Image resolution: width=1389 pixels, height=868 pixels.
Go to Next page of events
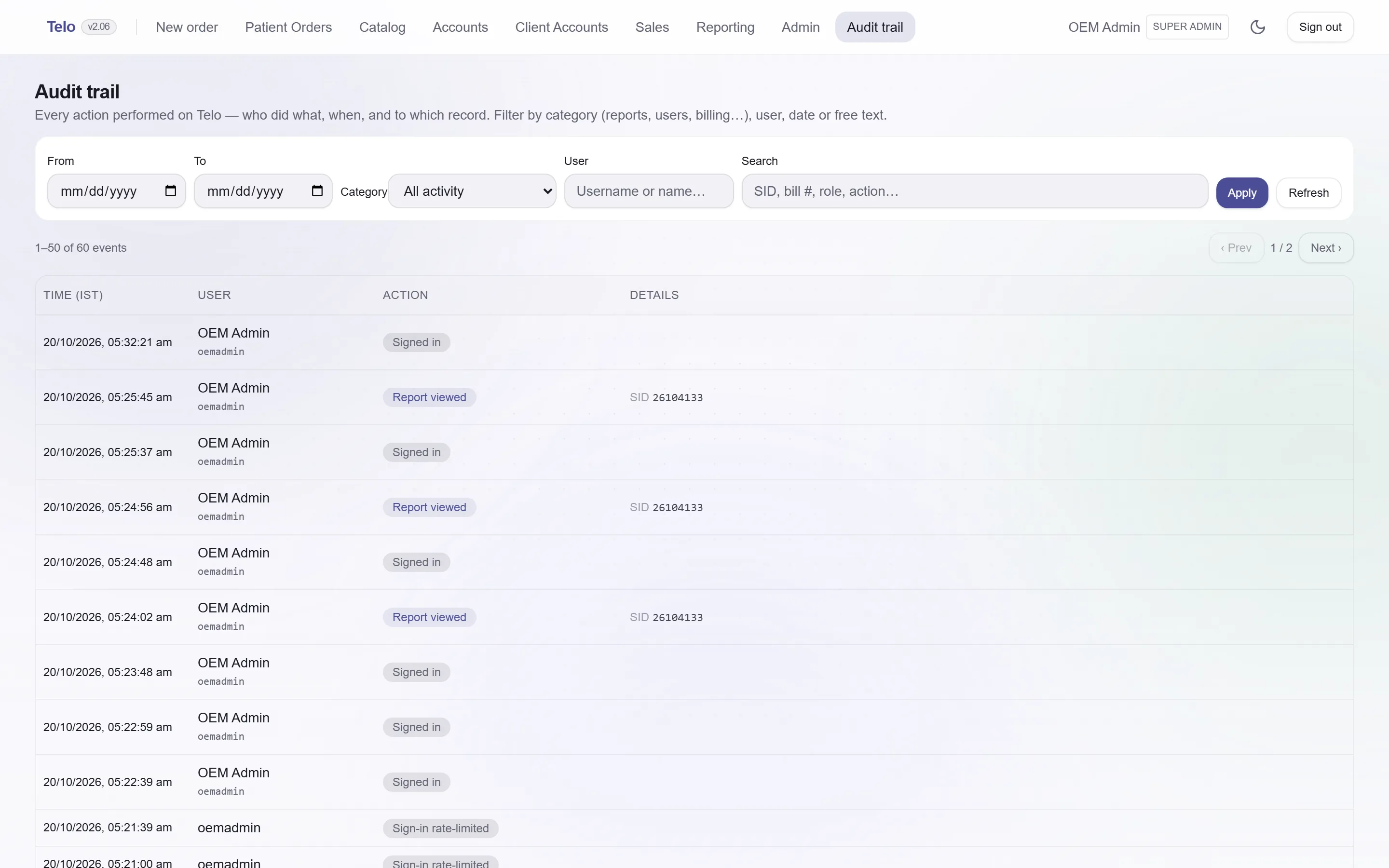pyautogui.click(x=1325, y=248)
